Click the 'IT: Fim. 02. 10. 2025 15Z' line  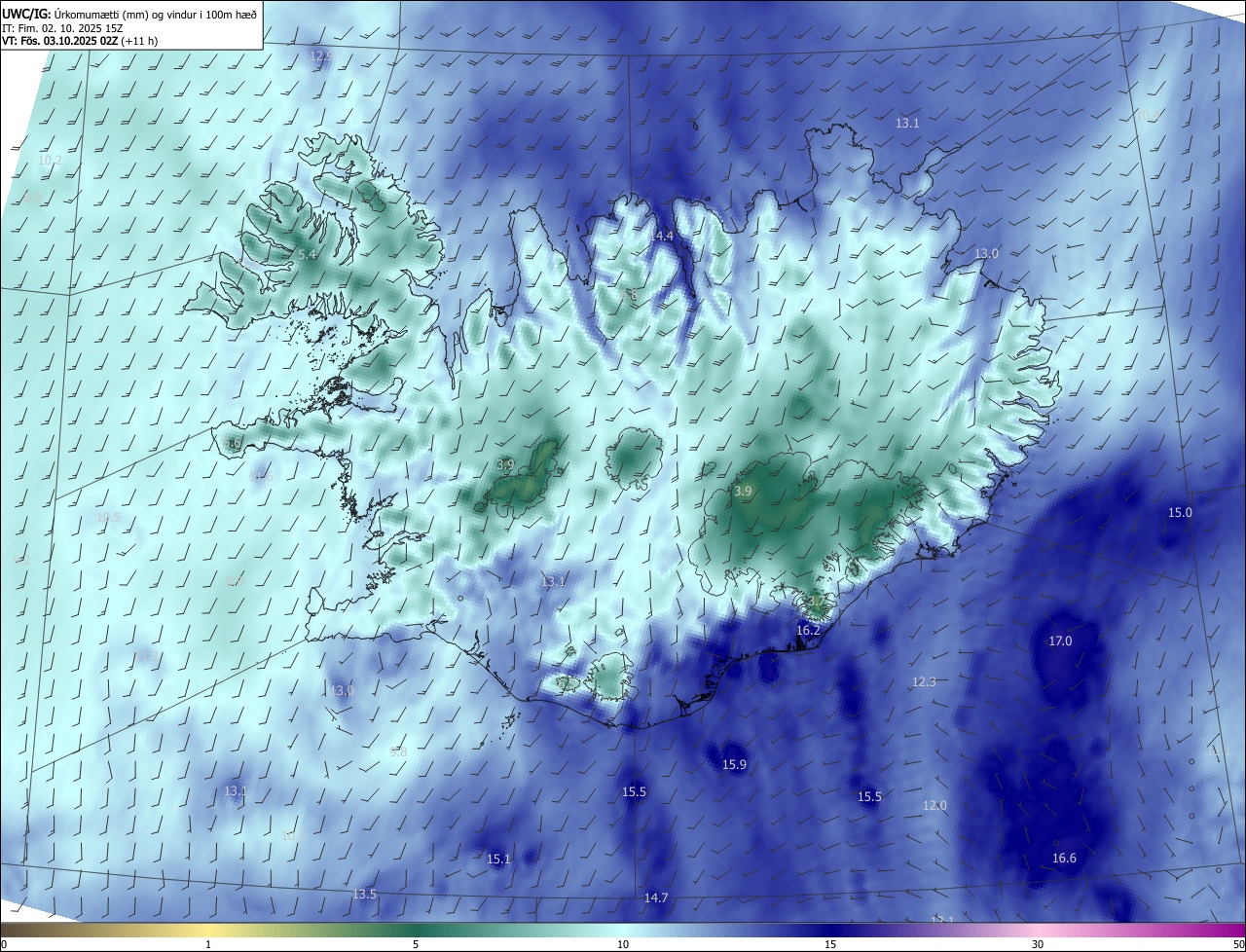point(62,28)
